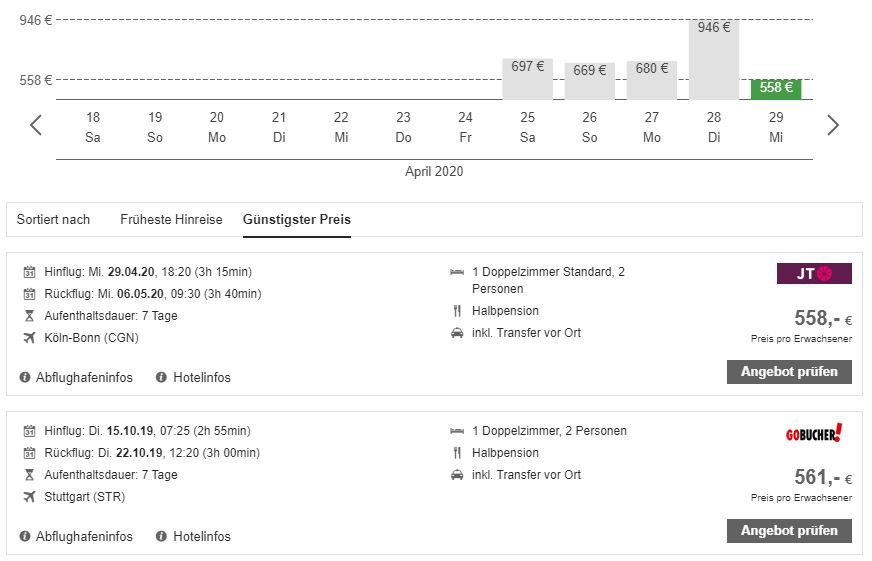The width and height of the screenshot is (872, 561).
Task: Click the JT tour operator logo
Action: coord(814,273)
